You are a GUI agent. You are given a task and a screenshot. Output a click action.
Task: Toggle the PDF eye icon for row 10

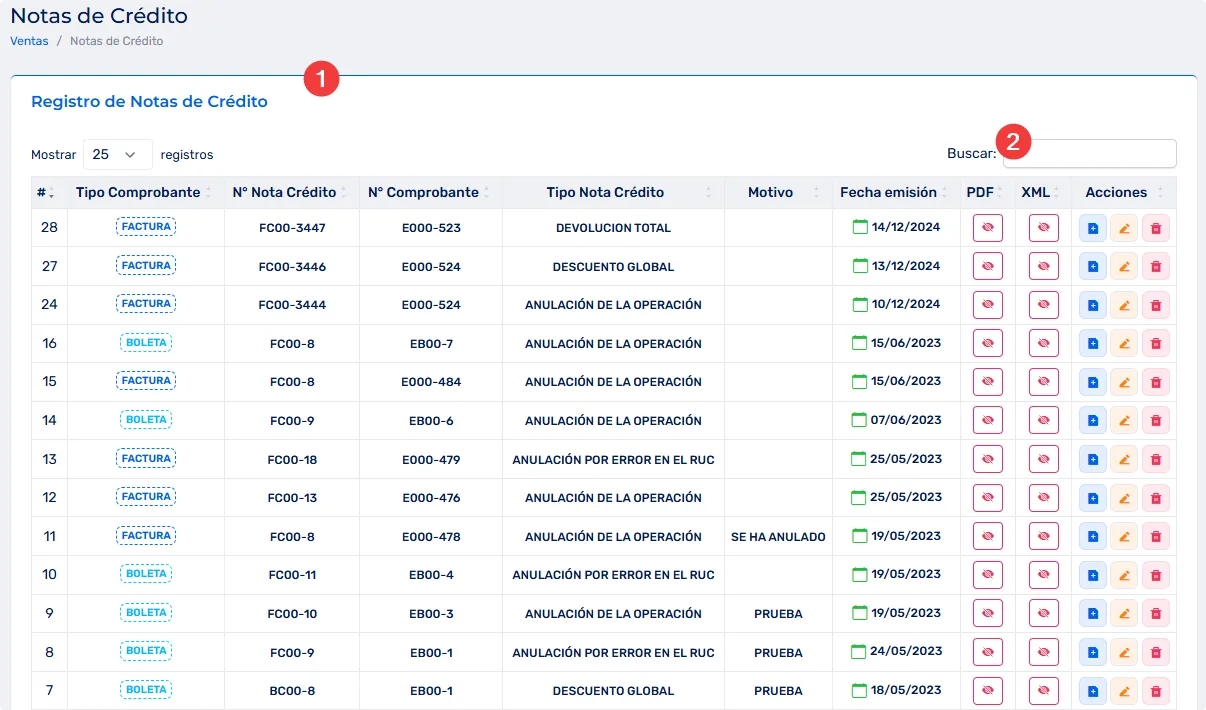pos(987,575)
